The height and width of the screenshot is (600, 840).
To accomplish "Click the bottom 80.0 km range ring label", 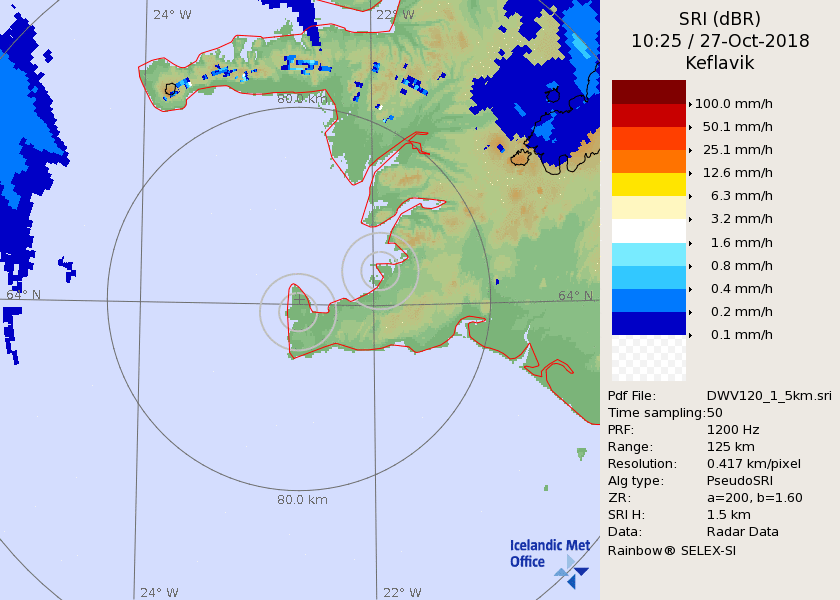I will click(302, 500).
